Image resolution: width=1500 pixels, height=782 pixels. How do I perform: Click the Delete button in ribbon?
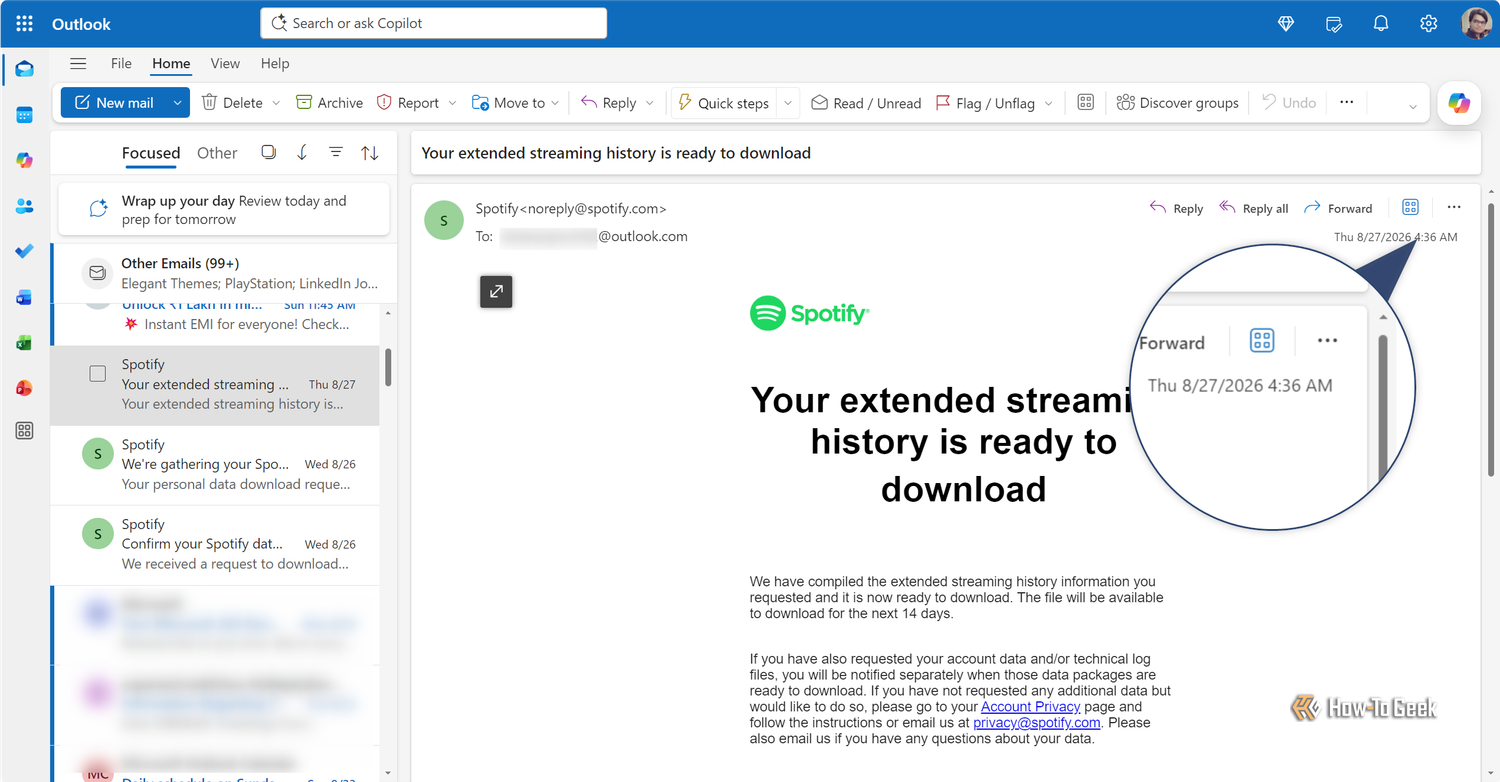(x=232, y=102)
